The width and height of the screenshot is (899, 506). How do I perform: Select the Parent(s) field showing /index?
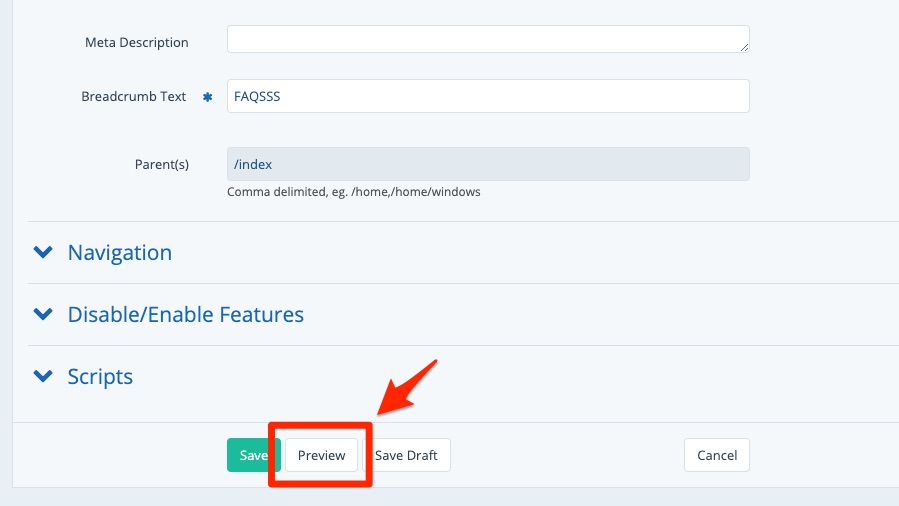(487, 164)
